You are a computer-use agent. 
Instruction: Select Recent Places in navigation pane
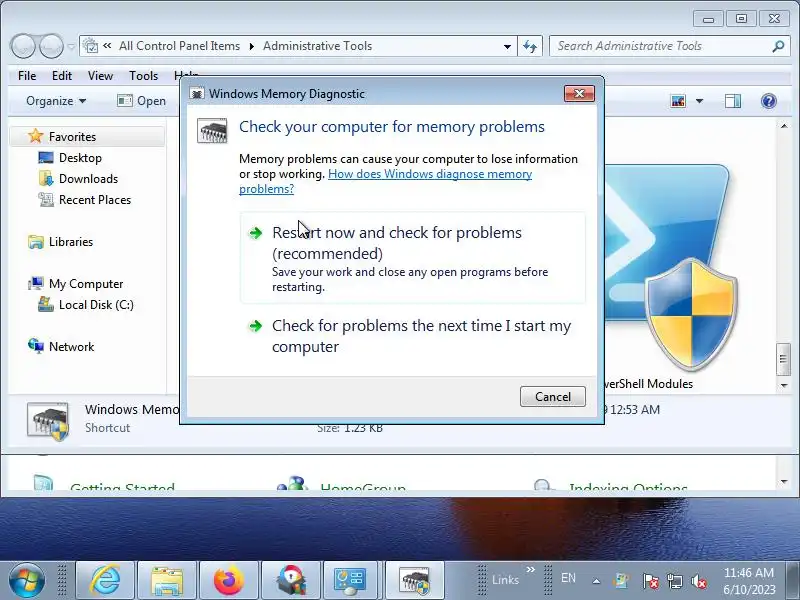point(94,199)
